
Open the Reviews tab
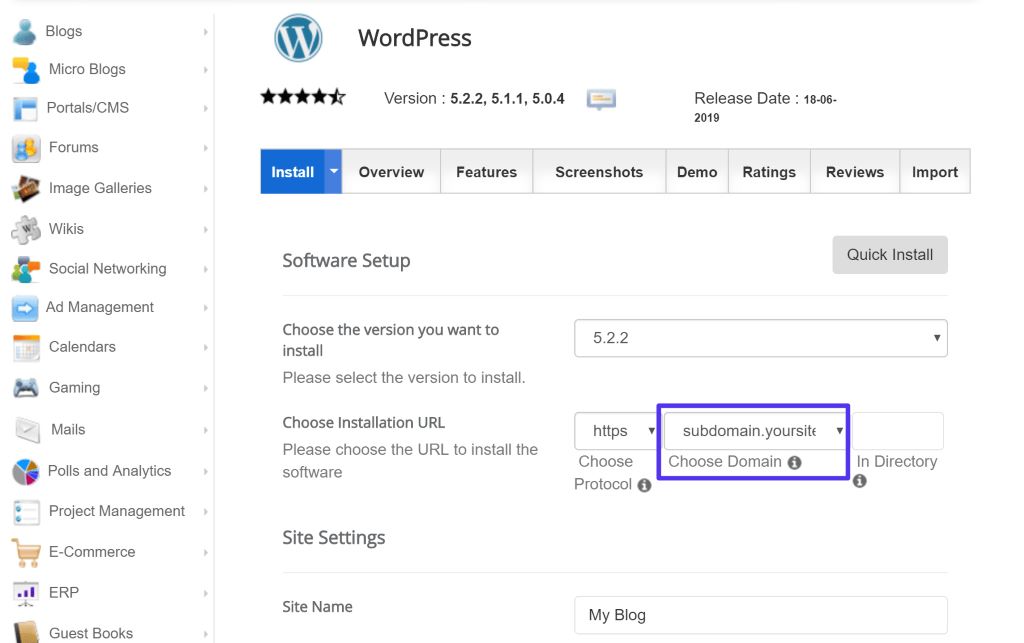pyautogui.click(x=855, y=172)
